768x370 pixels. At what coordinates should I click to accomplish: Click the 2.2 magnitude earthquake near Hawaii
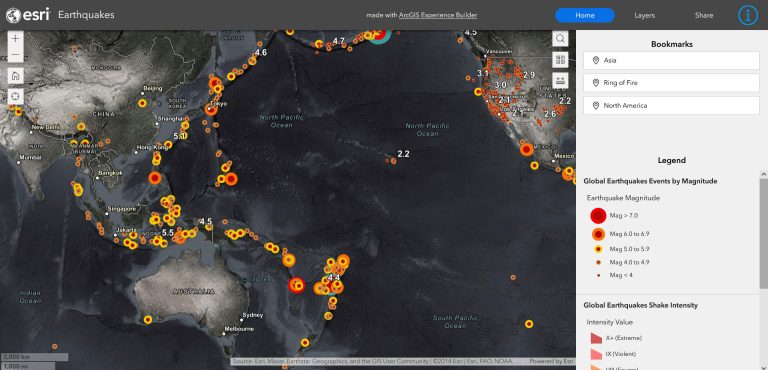coord(393,160)
